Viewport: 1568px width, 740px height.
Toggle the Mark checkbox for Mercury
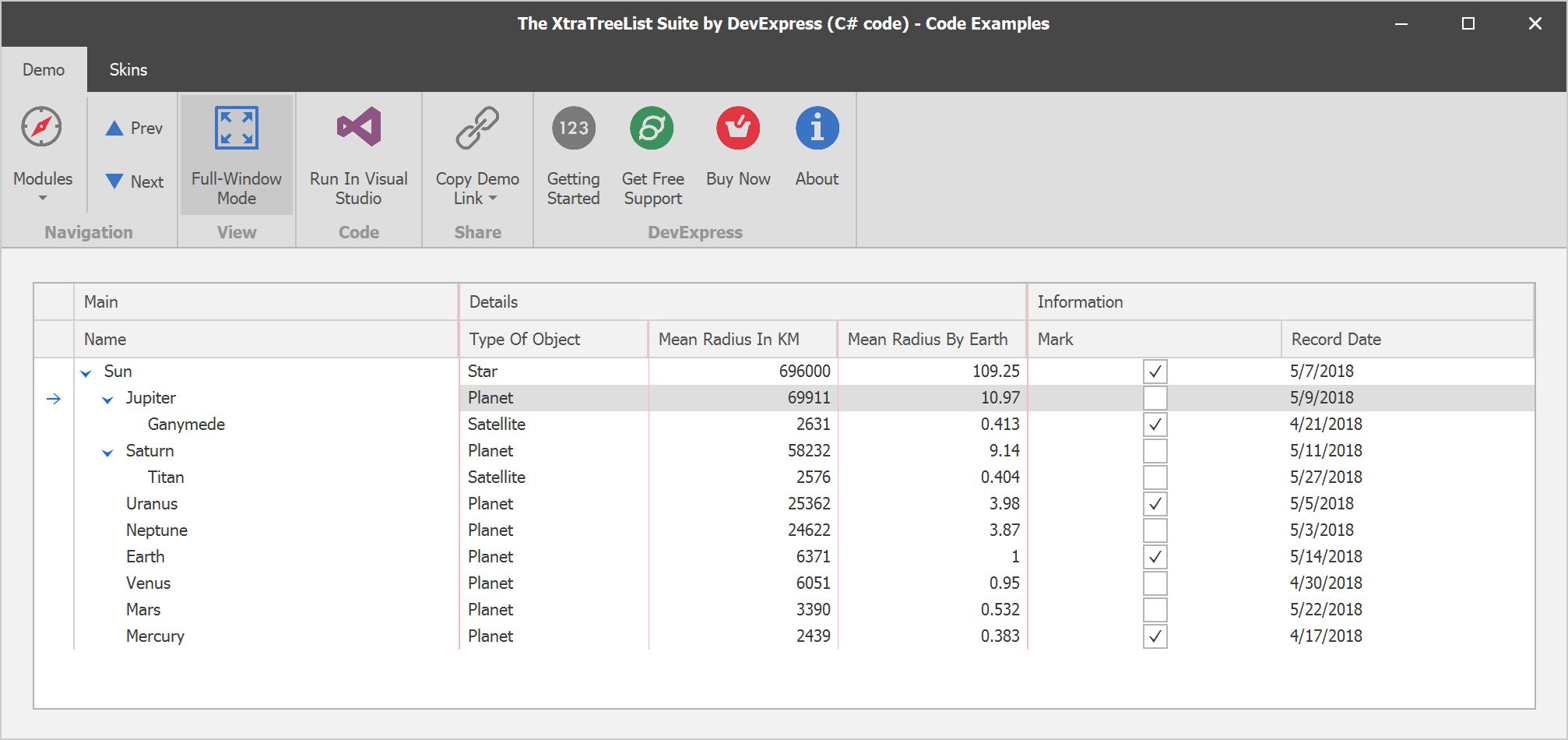pyautogui.click(x=1155, y=636)
